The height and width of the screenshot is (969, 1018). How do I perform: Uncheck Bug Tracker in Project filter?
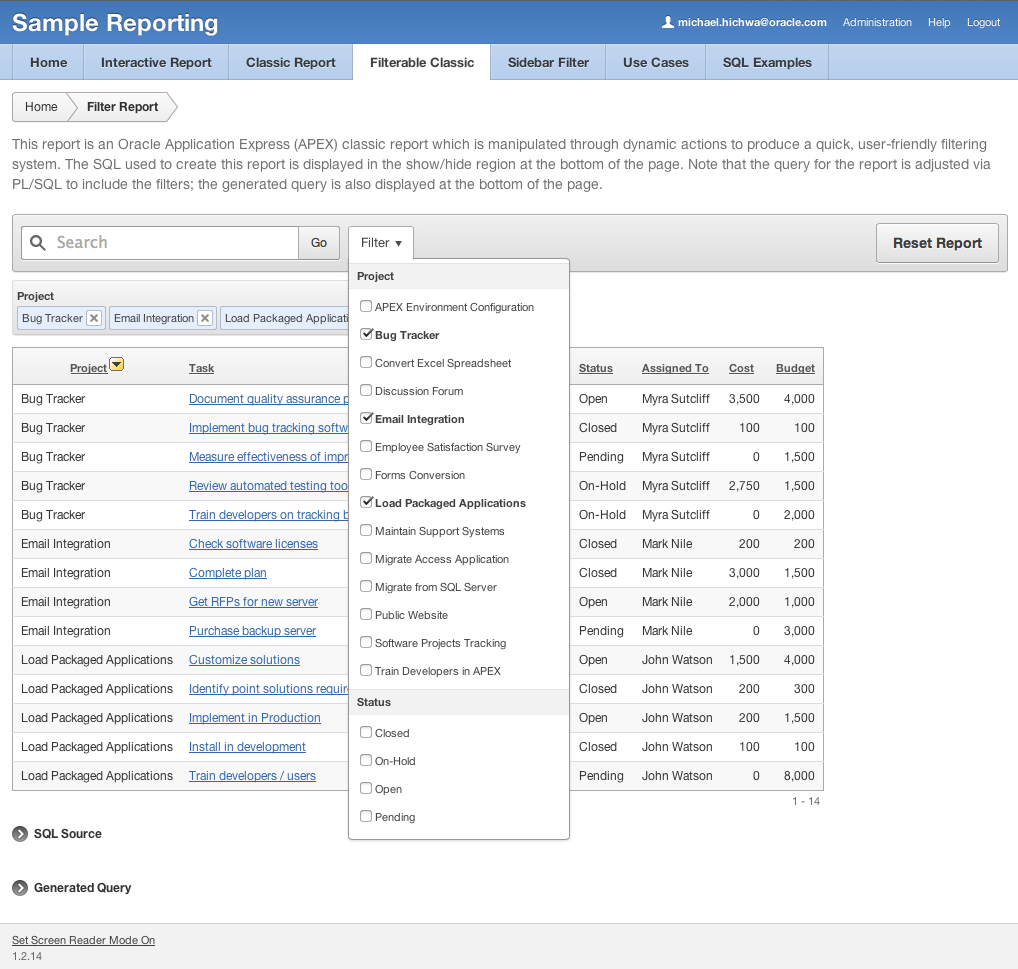click(366, 335)
